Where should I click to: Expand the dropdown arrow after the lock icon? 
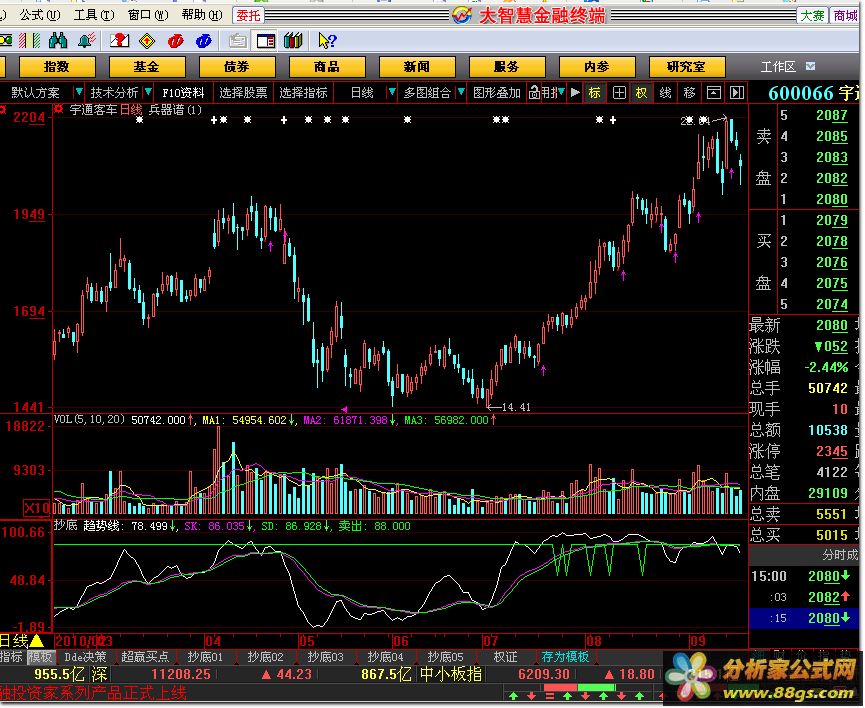pos(561,92)
